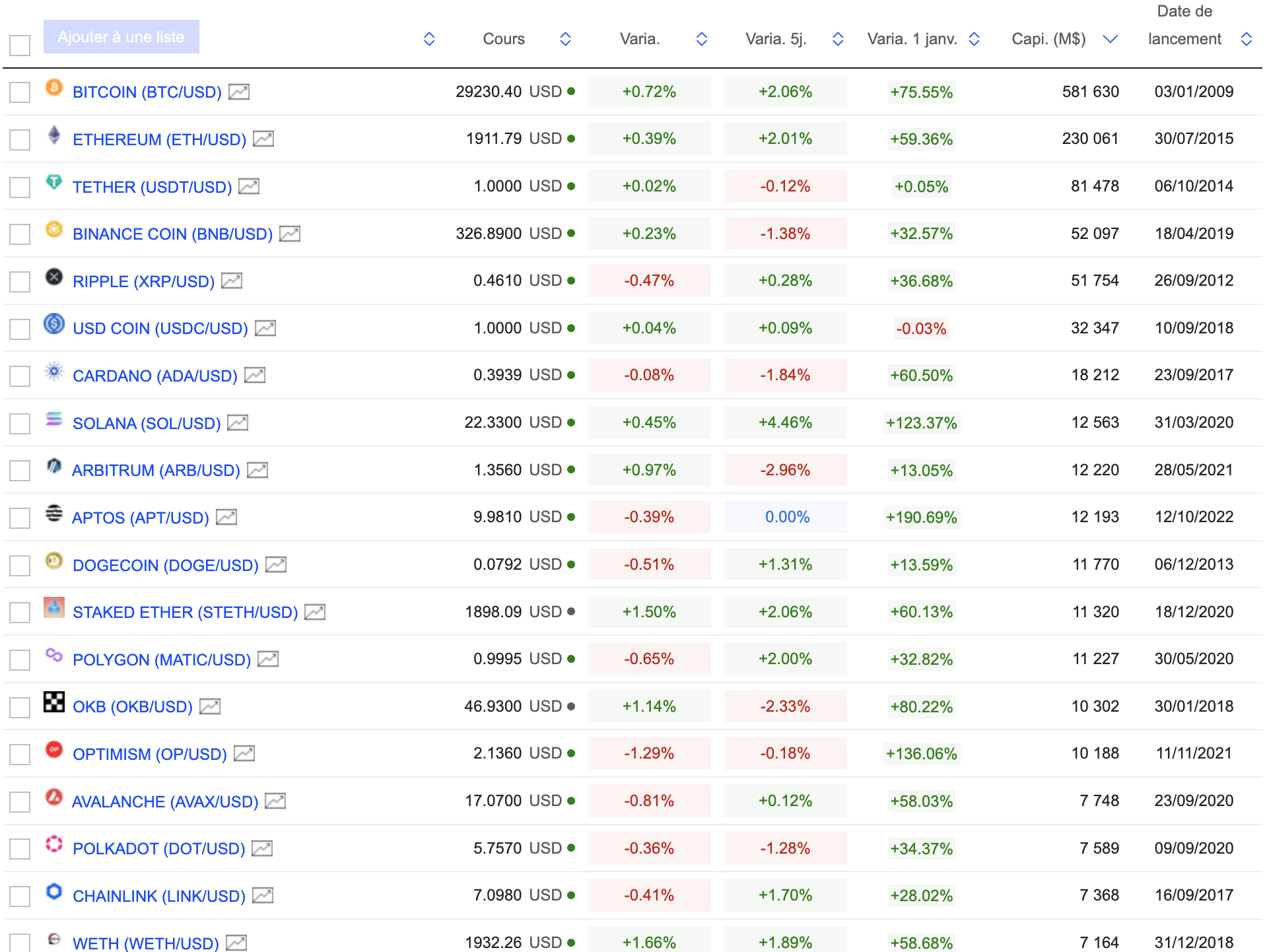Click the Varia. 5j. column header

pyautogui.click(x=776, y=39)
